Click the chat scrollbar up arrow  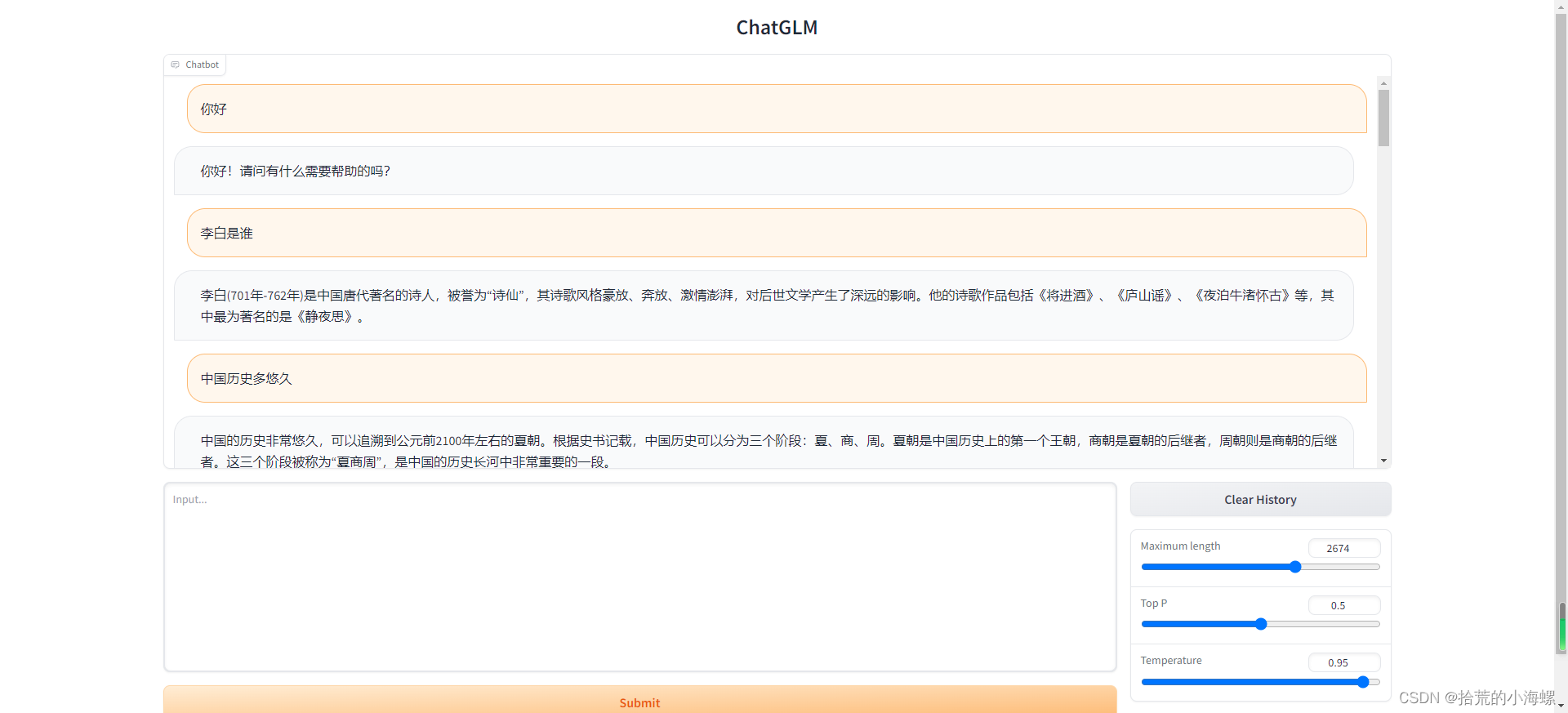1383,82
